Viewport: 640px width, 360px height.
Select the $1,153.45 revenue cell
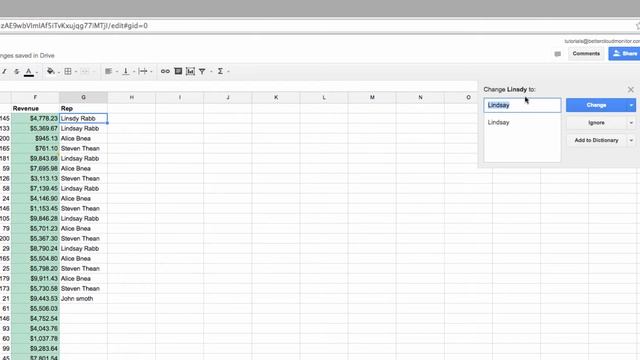(x=35, y=209)
